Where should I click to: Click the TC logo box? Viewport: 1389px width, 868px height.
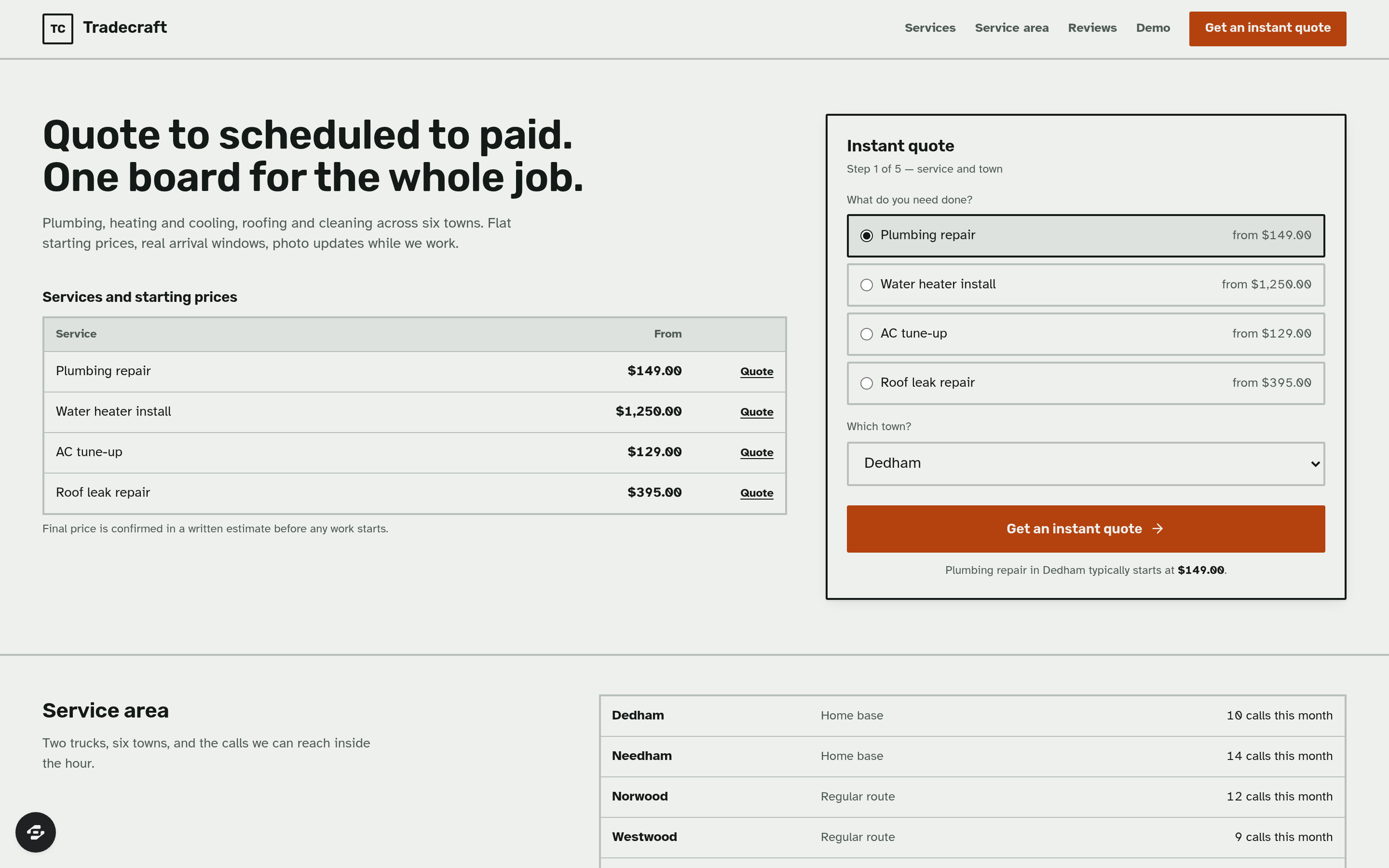point(57,29)
